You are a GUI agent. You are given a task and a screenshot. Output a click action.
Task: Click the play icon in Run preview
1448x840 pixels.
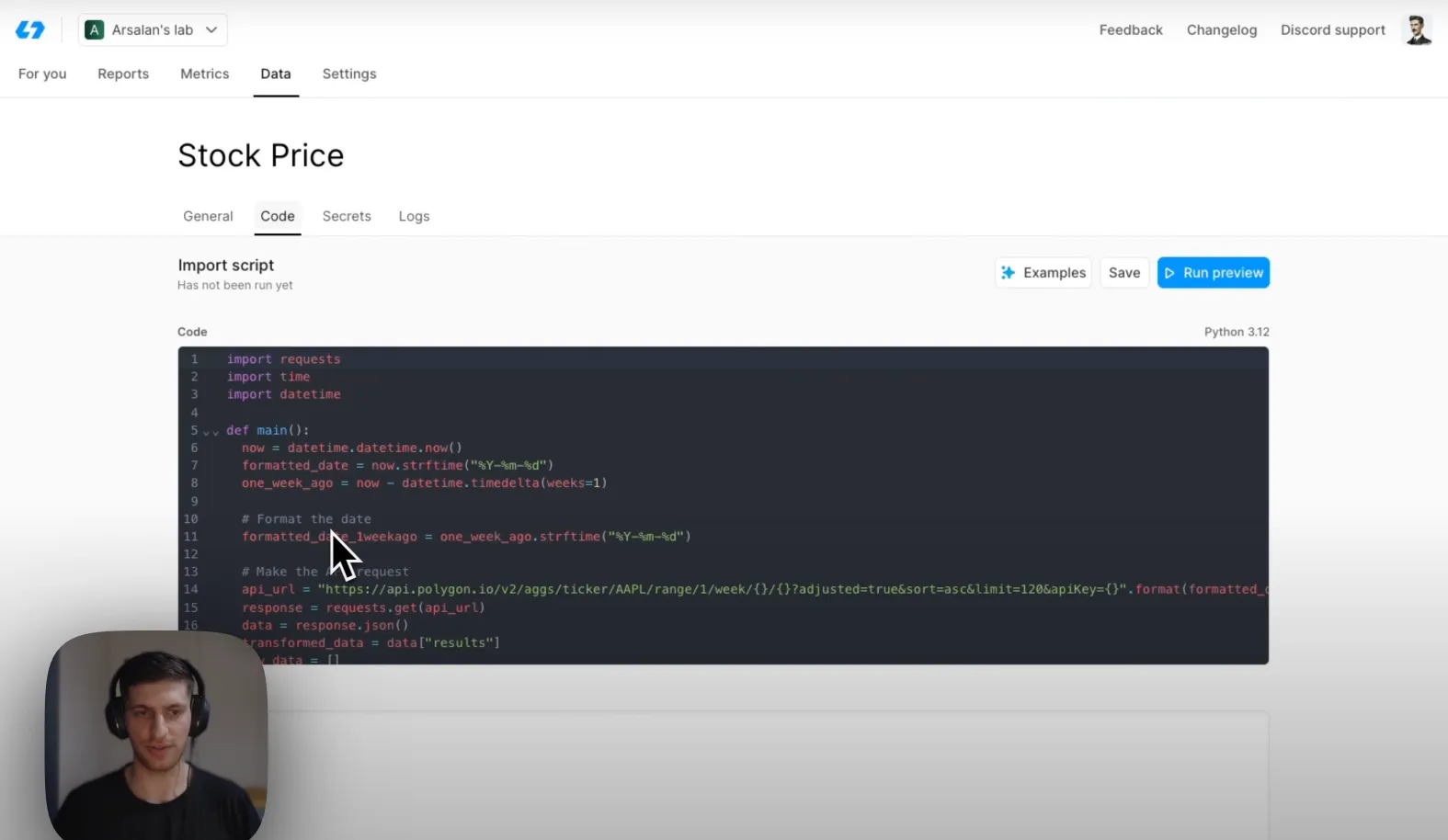pos(1169,273)
